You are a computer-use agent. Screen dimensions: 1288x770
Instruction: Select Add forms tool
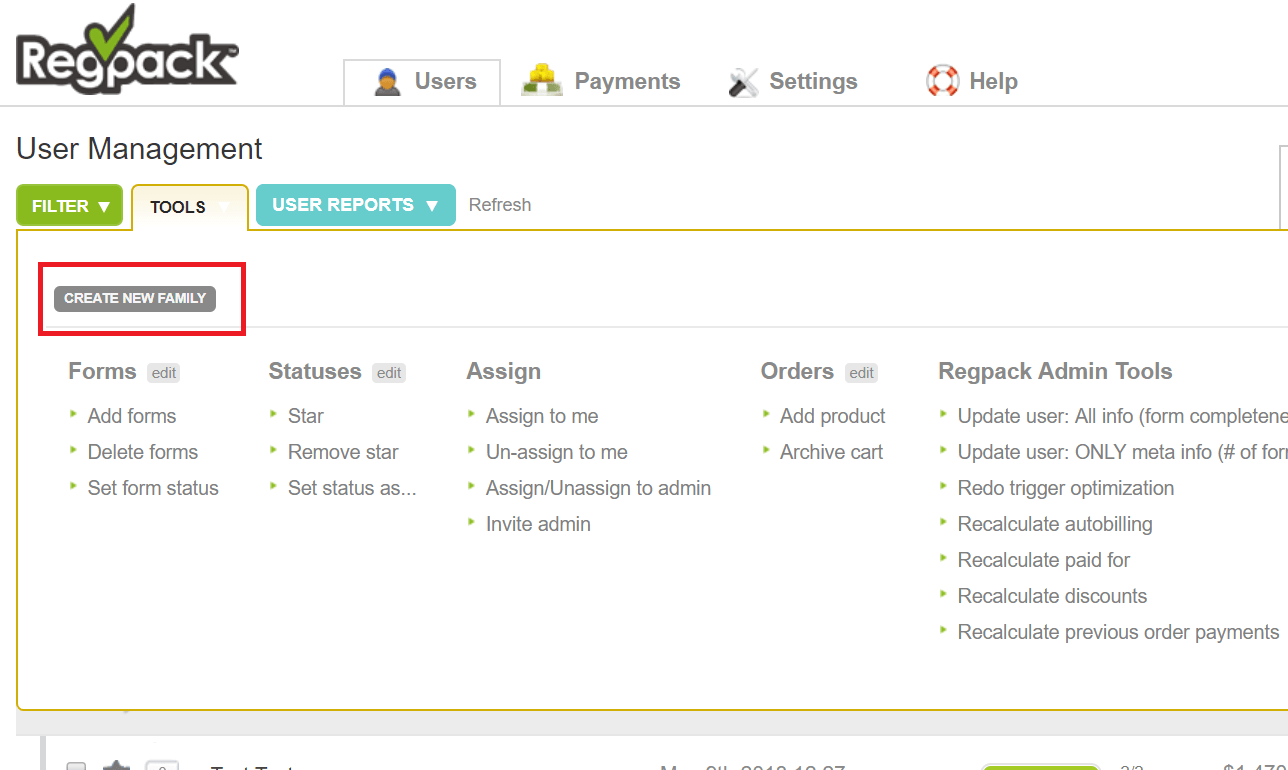132,416
